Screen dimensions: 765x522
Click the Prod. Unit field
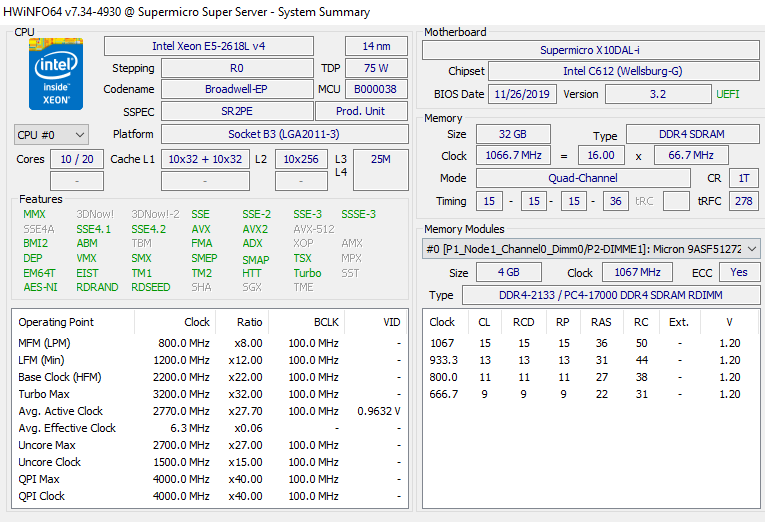362,111
